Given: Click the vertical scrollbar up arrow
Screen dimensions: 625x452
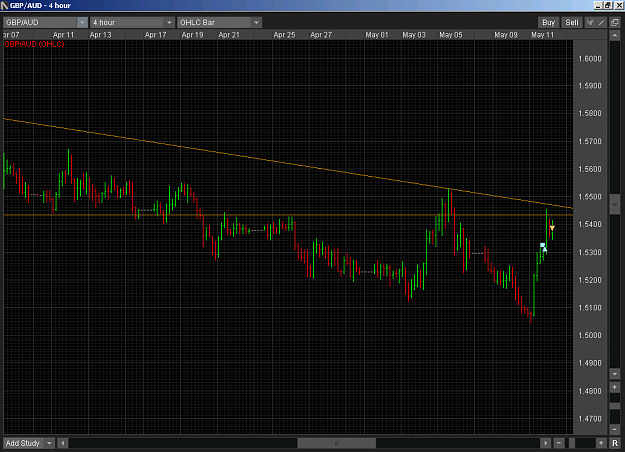Looking at the screenshot, I should tap(615, 35).
